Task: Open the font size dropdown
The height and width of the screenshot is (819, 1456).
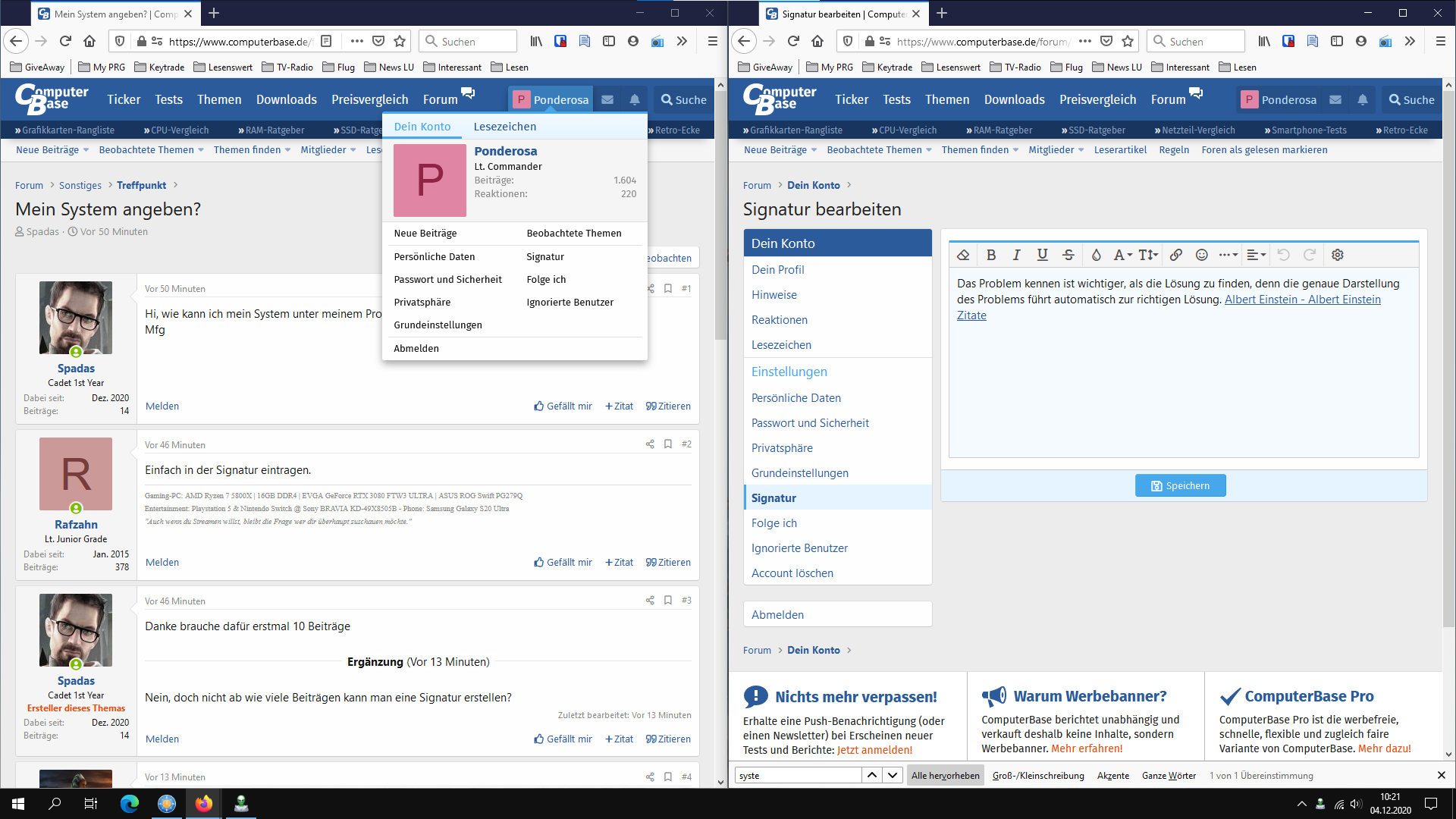Action: pos(1148,255)
